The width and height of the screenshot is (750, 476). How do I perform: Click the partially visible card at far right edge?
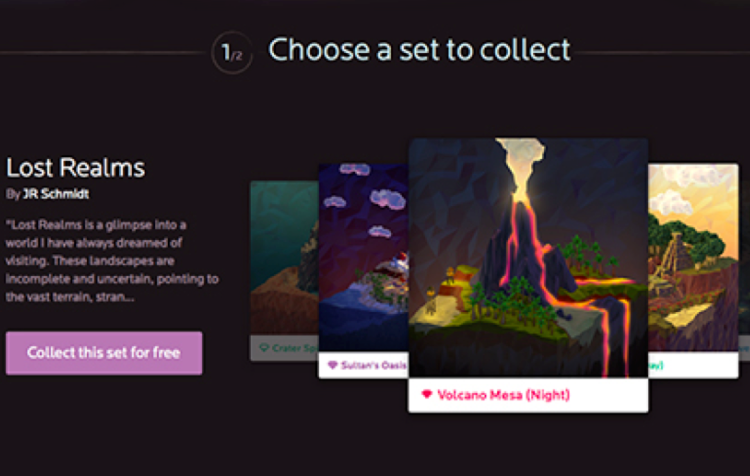[744, 268]
